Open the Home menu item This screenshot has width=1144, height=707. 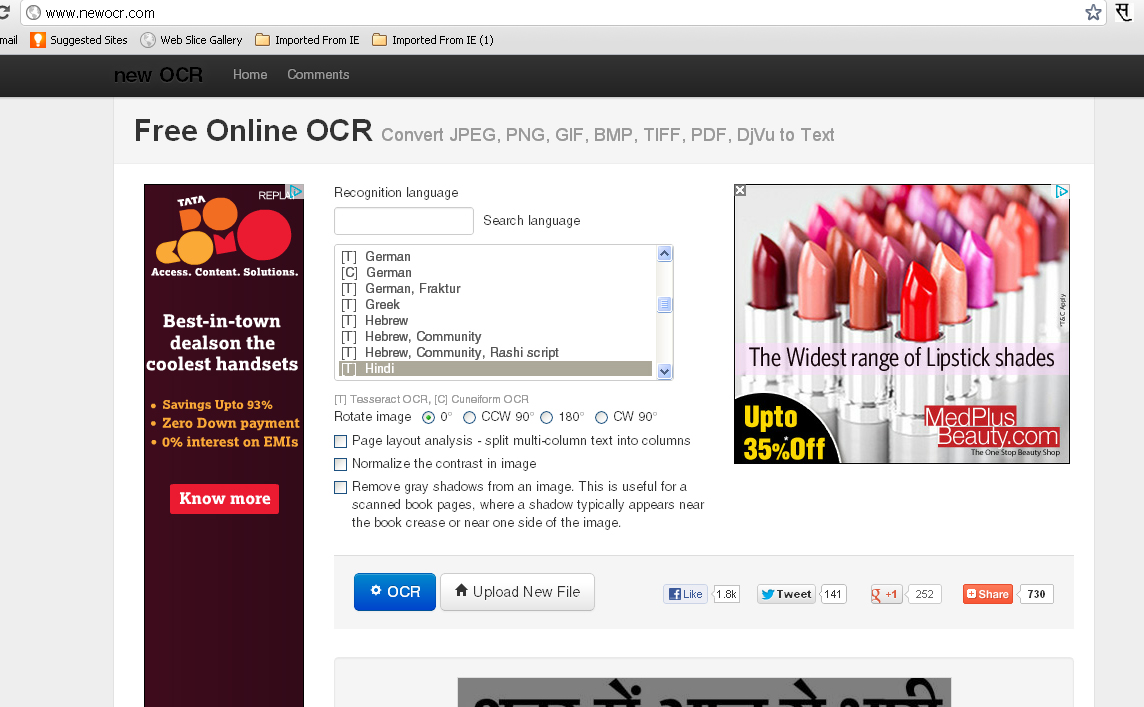point(249,74)
